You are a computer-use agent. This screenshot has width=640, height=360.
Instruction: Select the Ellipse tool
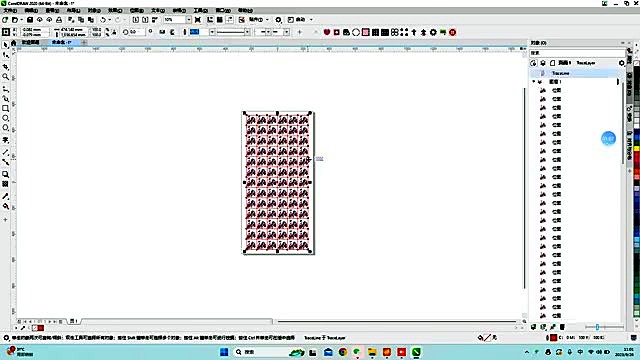5,118
